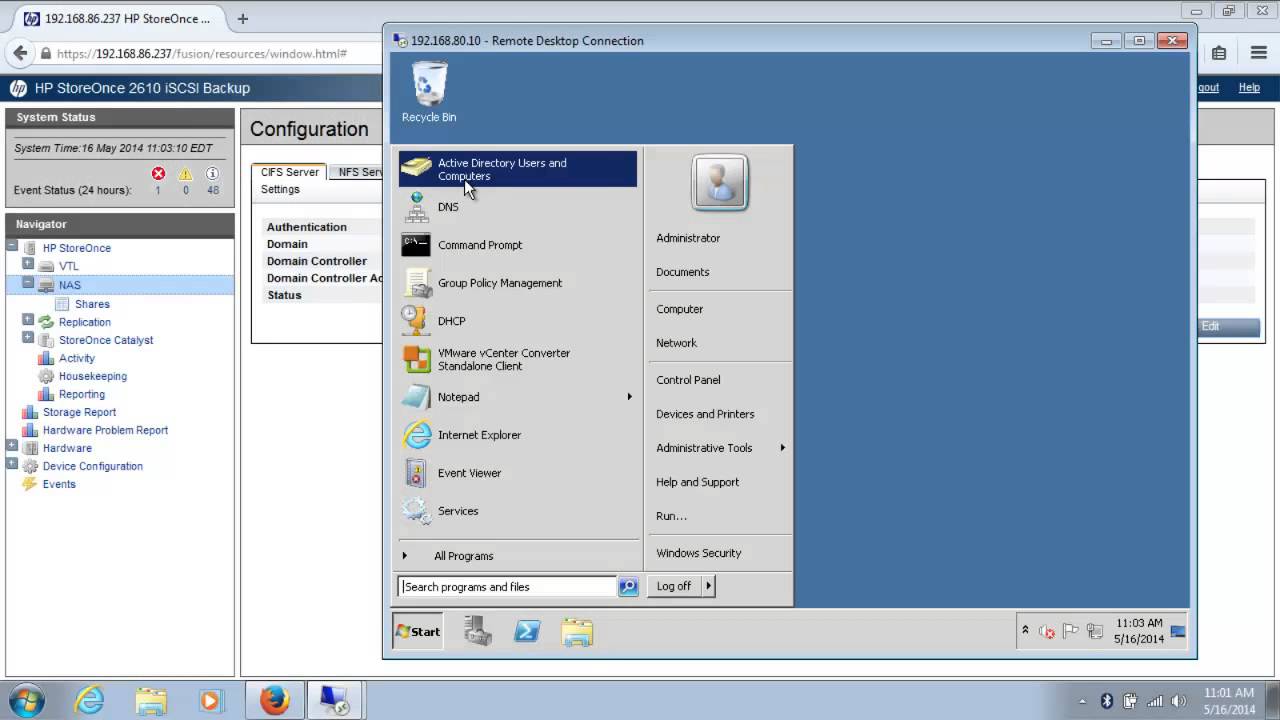Viewport: 1280px width, 720px height.
Task: Open the Firefox hamburger menu
Action: point(1259,53)
